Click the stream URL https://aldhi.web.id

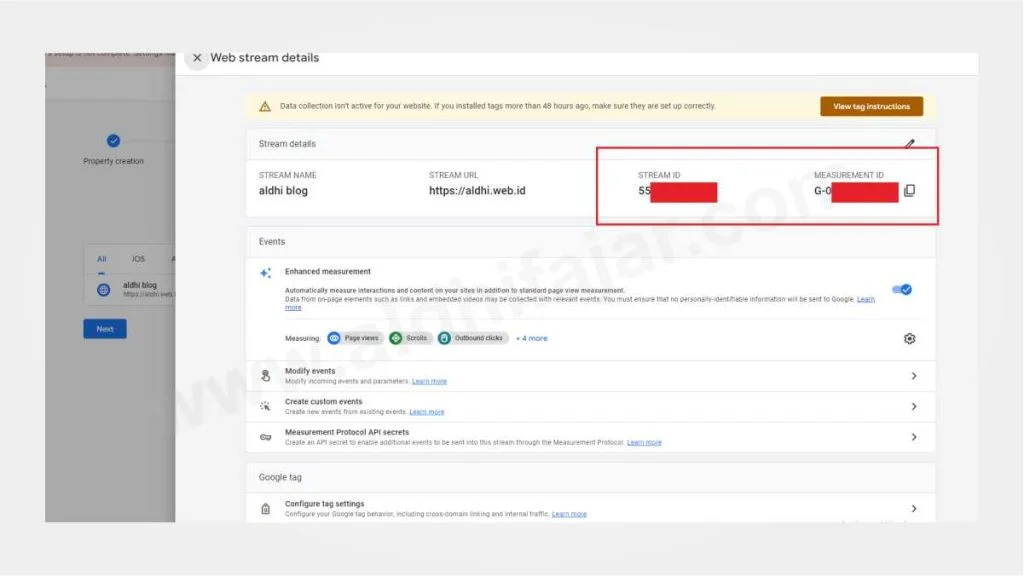click(477, 191)
